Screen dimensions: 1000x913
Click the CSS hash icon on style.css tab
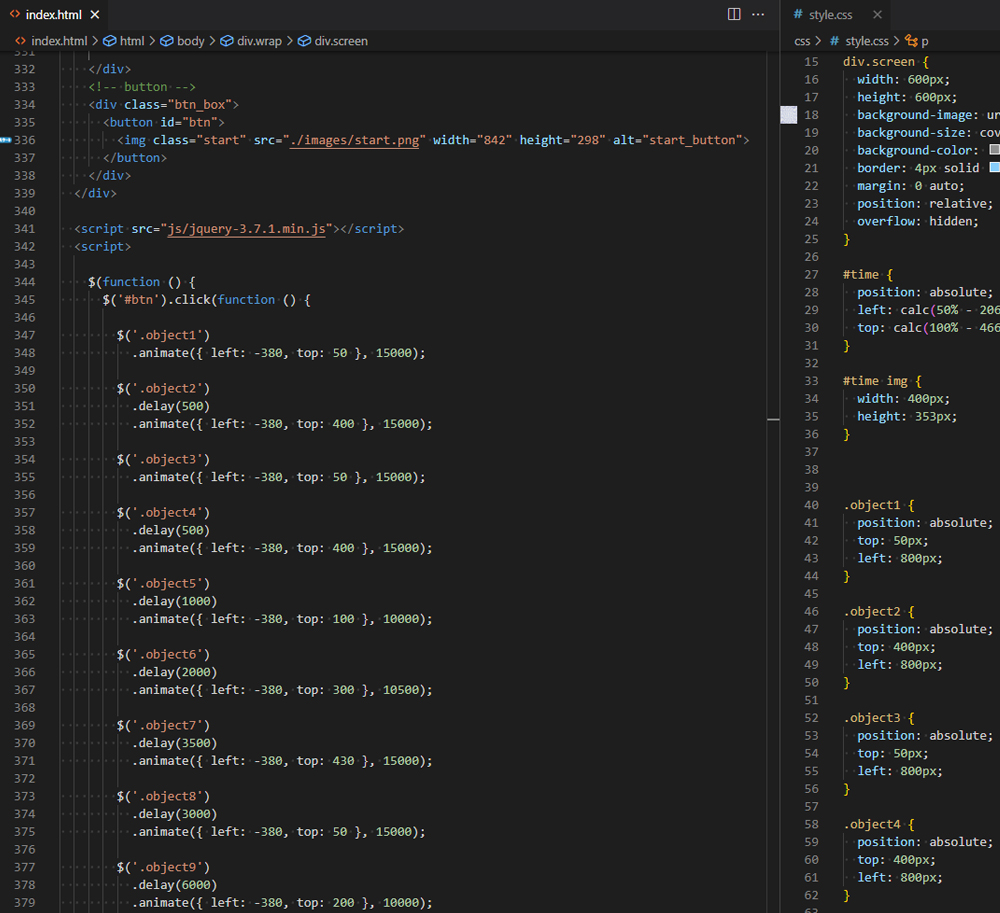click(797, 14)
